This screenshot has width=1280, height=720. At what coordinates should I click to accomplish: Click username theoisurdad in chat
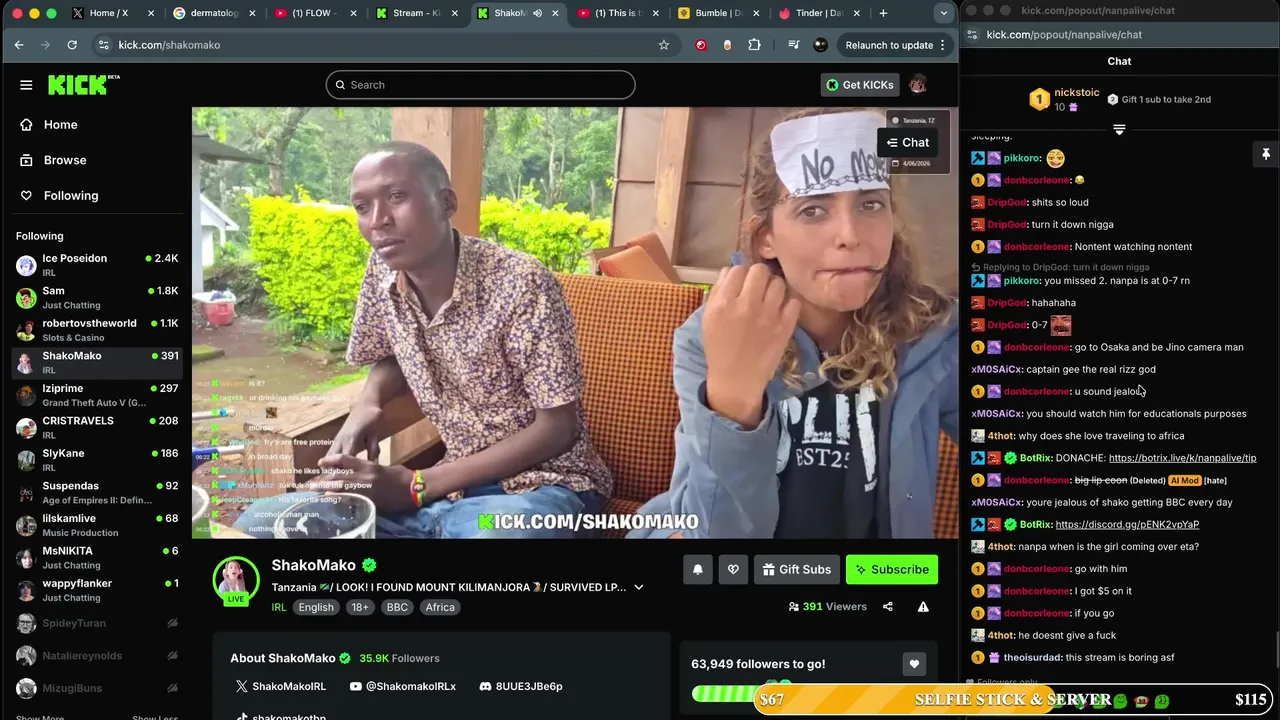point(1032,657)
